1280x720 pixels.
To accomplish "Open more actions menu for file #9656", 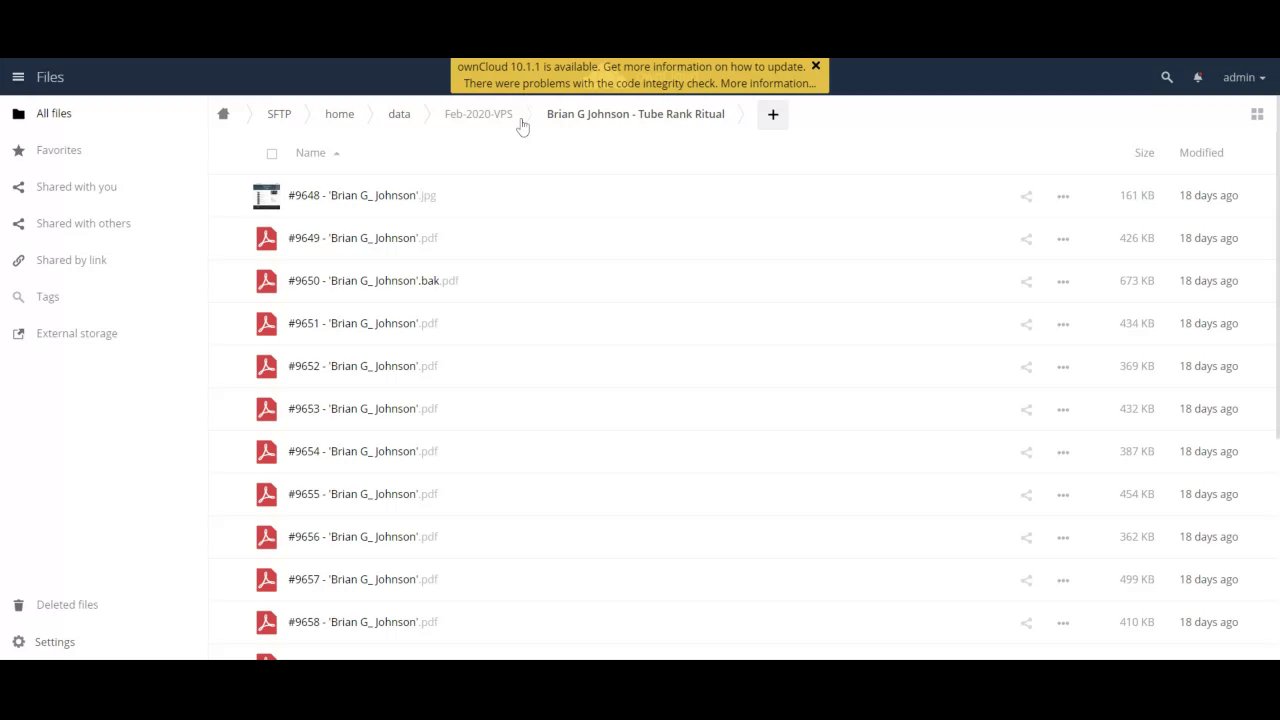I will click(1063, 537).
